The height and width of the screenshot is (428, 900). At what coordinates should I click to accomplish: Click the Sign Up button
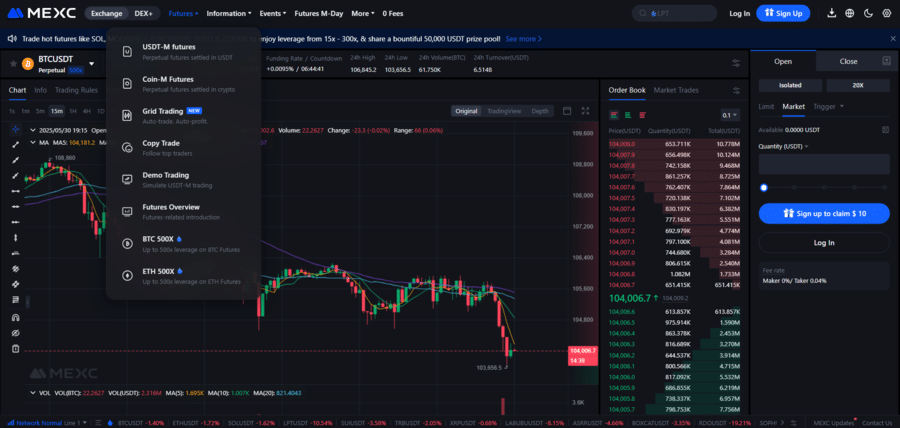[783, 13]
